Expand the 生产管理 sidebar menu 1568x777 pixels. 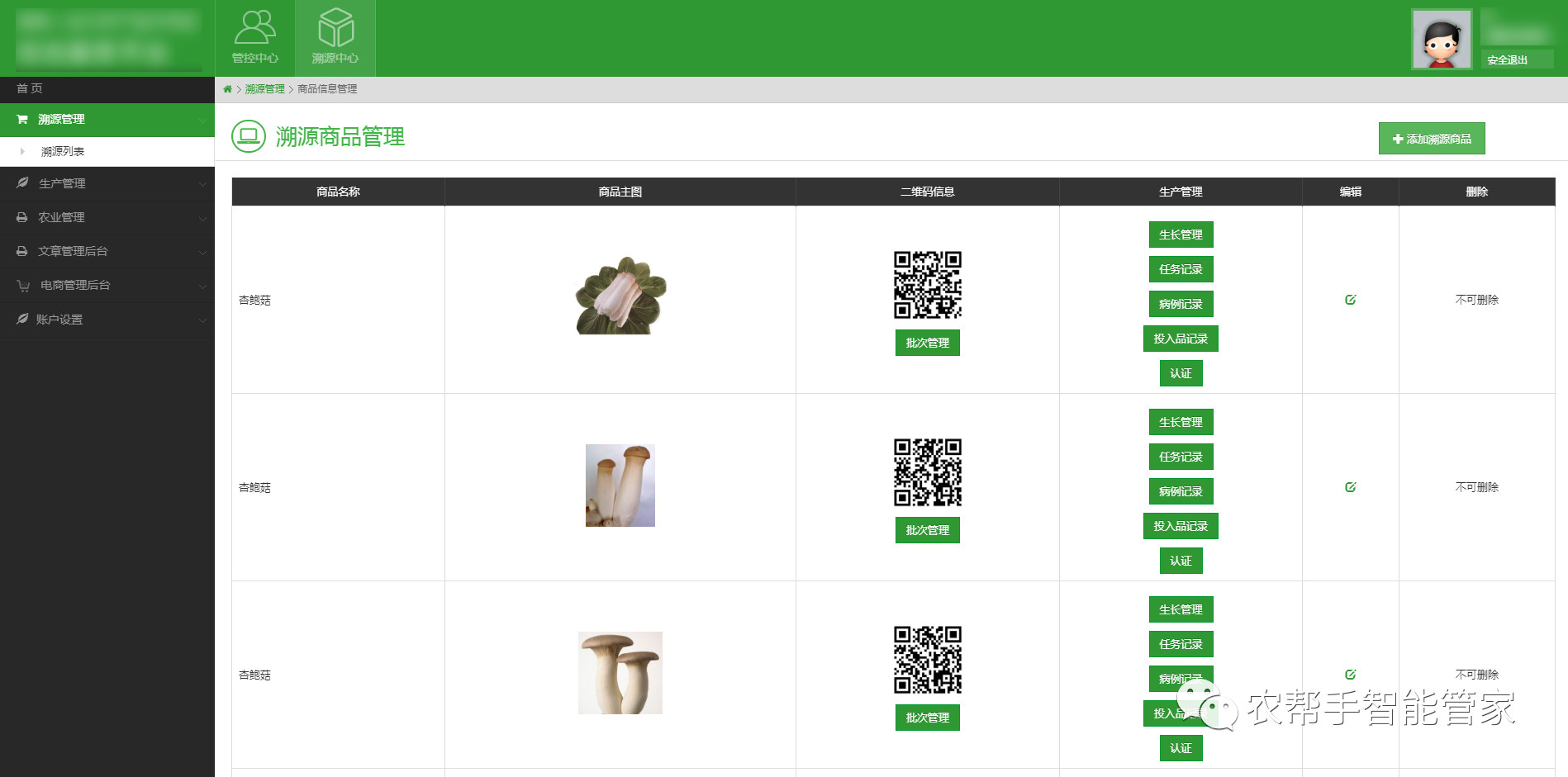(x=107, y=183)
